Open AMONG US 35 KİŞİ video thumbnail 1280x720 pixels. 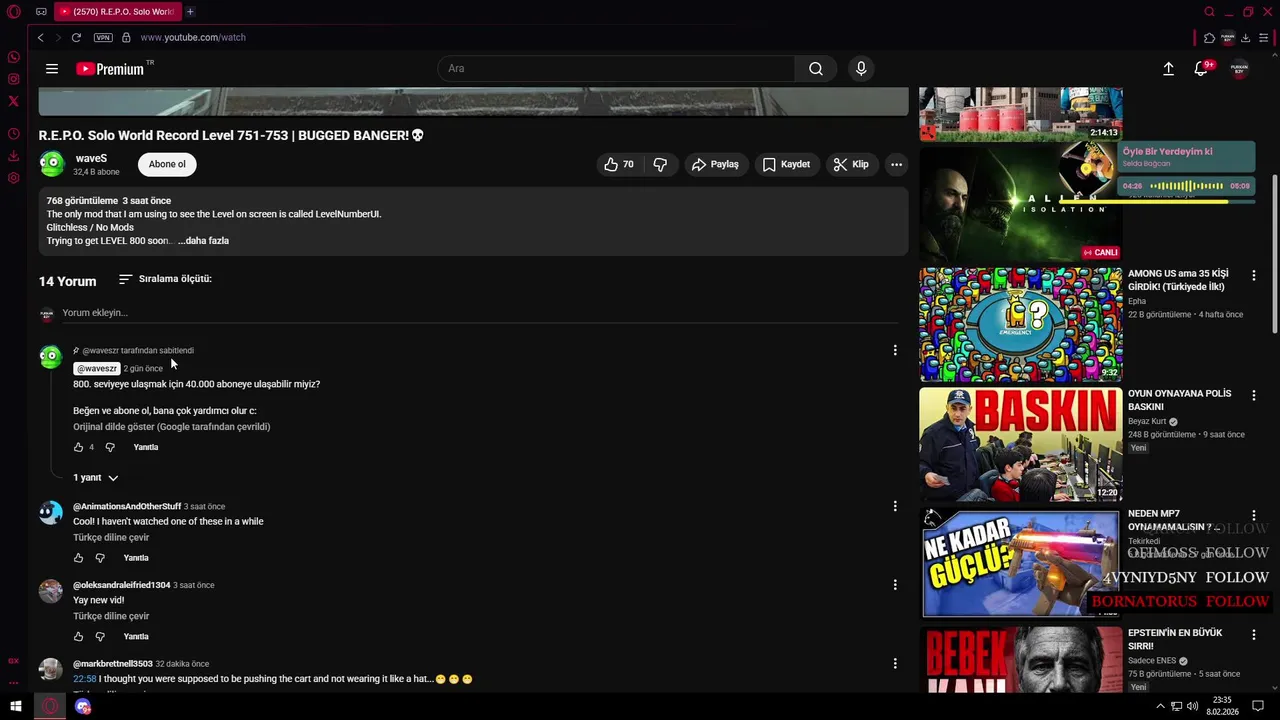[x=1021, y=325]
